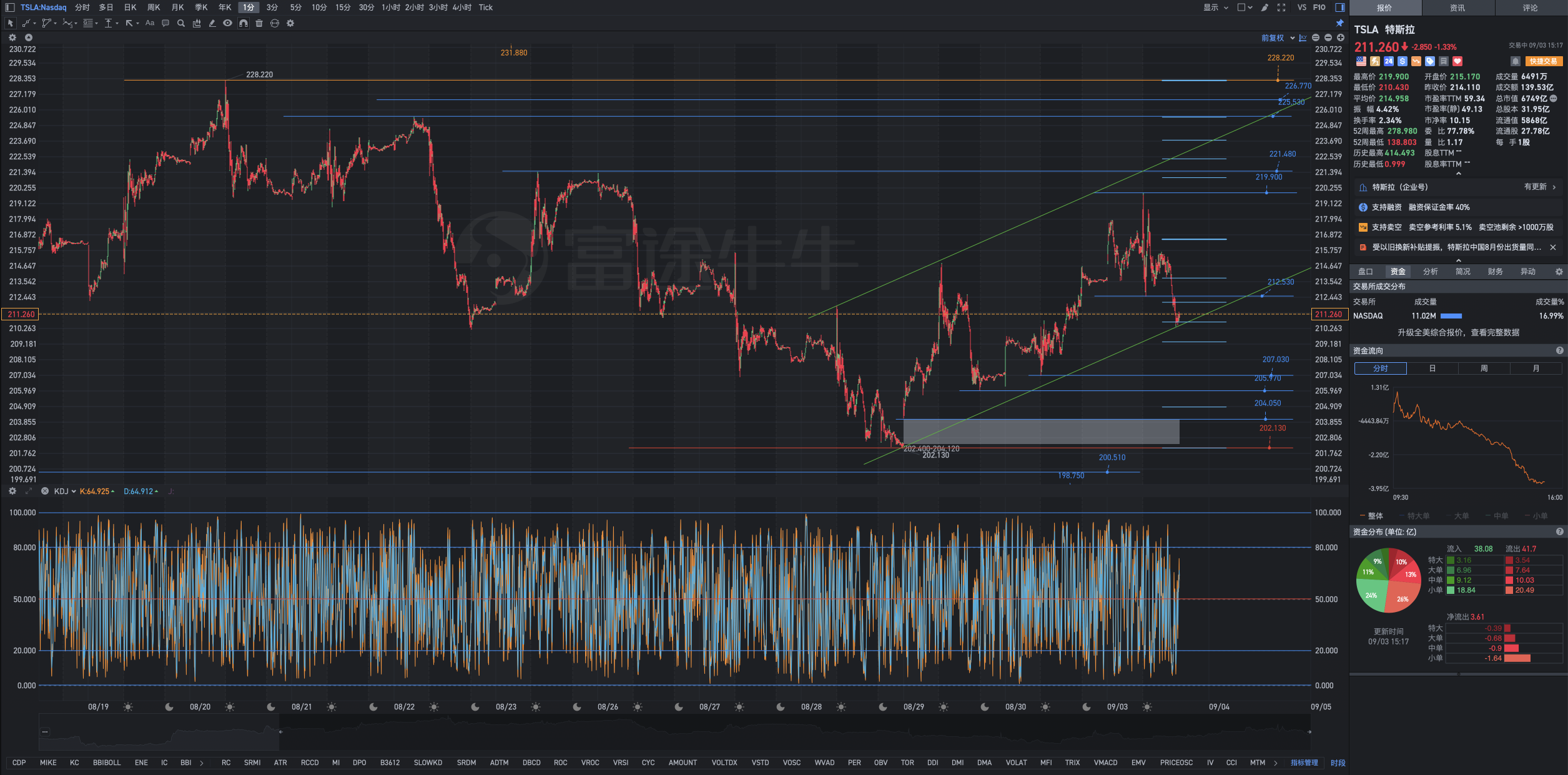Open the 资讯 news tab
The height and width of the screenshot is (775, 1568).
point(1457,8)
